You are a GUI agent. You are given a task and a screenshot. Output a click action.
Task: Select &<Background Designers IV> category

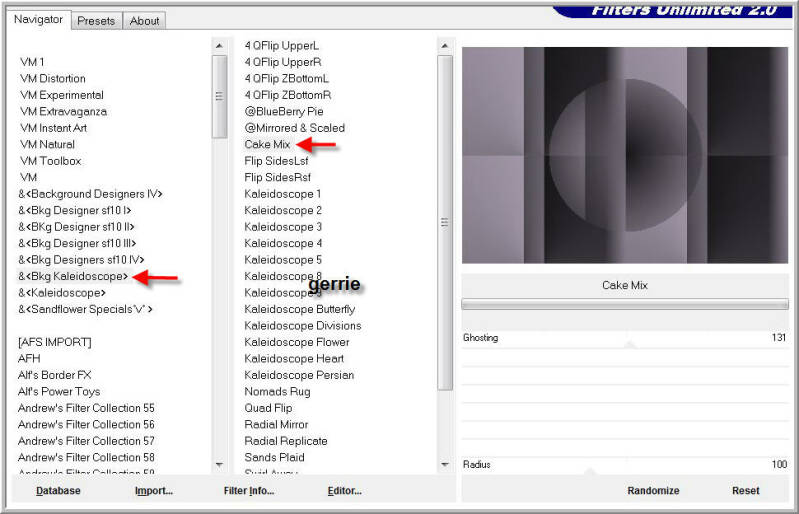coord(90,194)
